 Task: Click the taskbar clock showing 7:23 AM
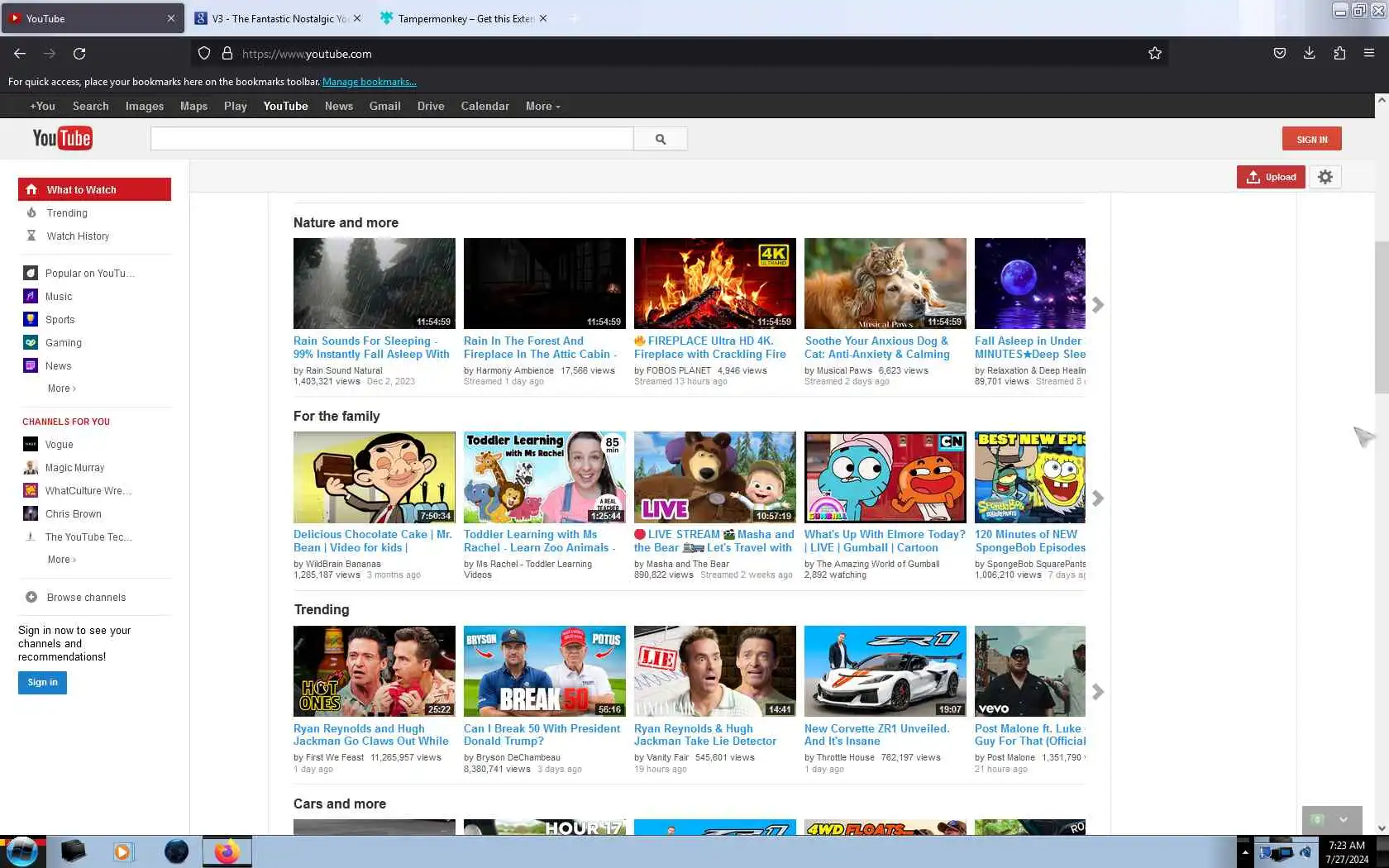[x=1347, y=852]
